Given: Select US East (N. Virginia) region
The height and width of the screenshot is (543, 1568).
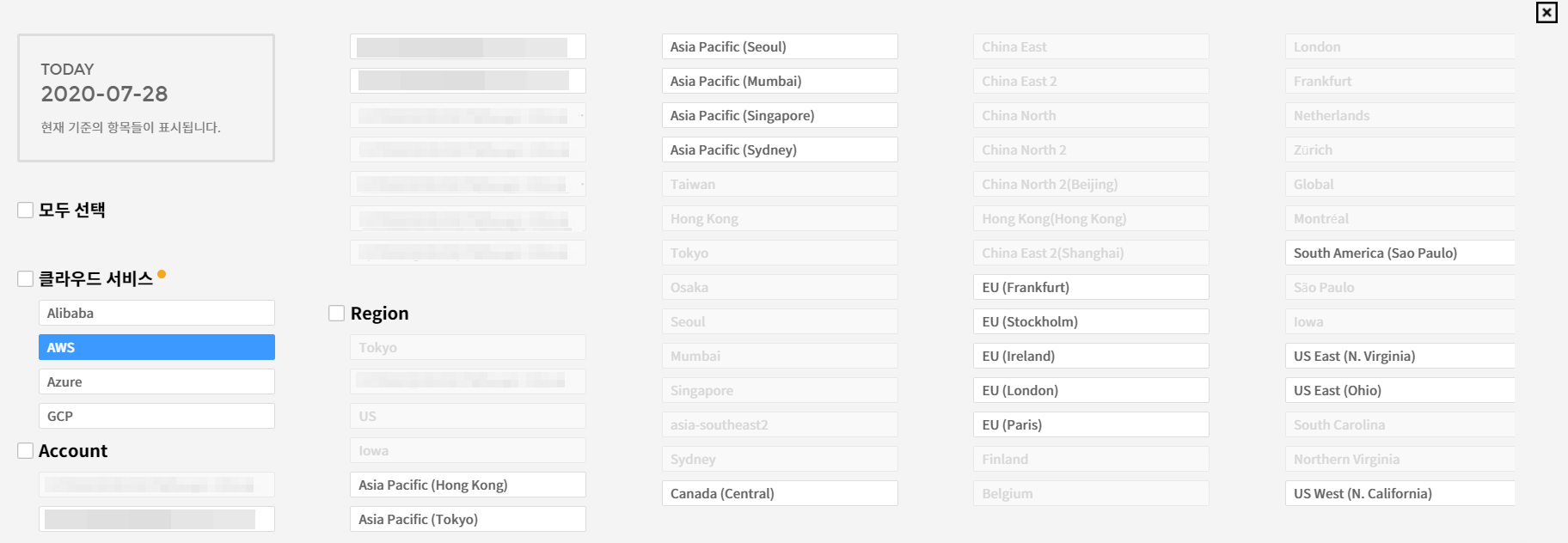Looking at the screenshot, I should 1400,356.
